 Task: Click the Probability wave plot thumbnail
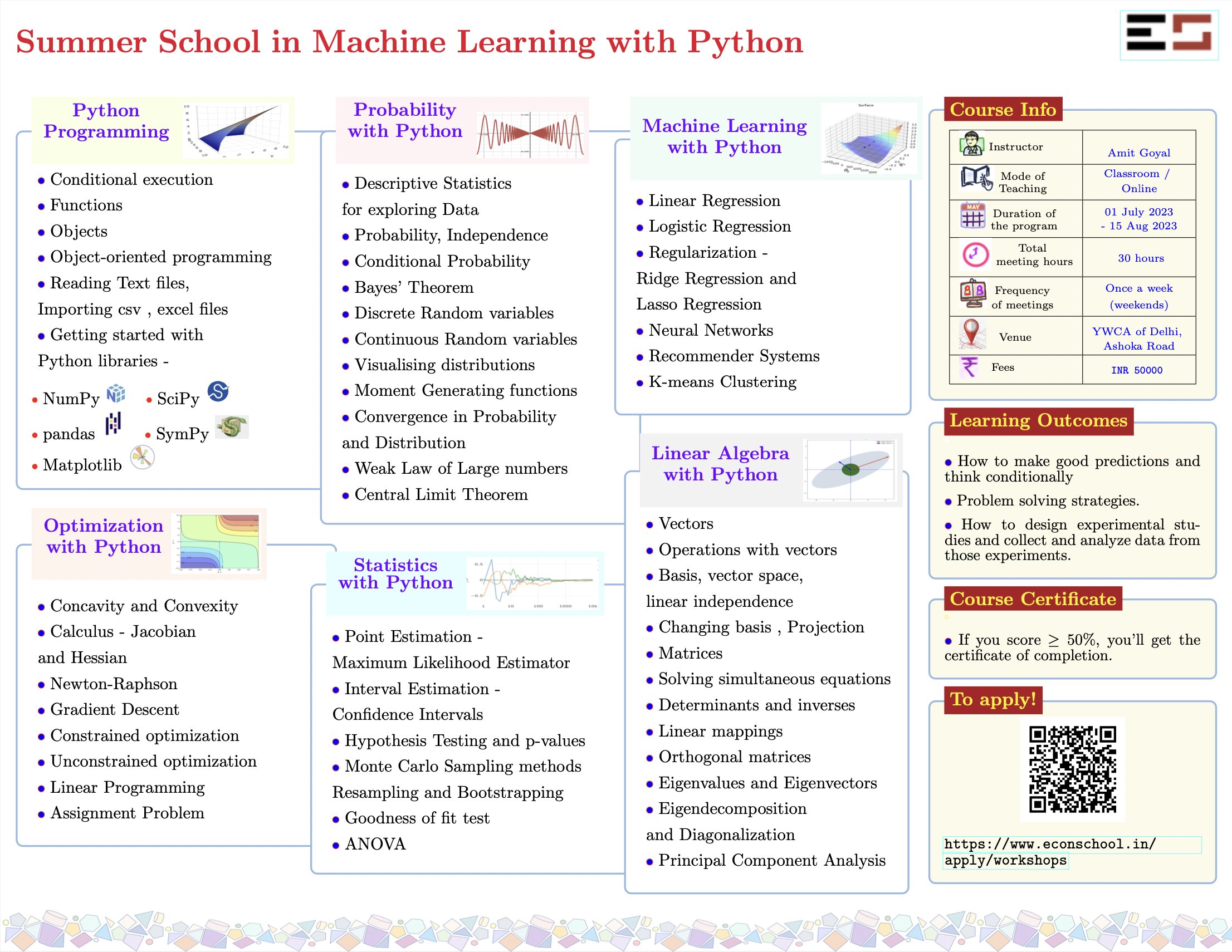(x=530, y=134)
